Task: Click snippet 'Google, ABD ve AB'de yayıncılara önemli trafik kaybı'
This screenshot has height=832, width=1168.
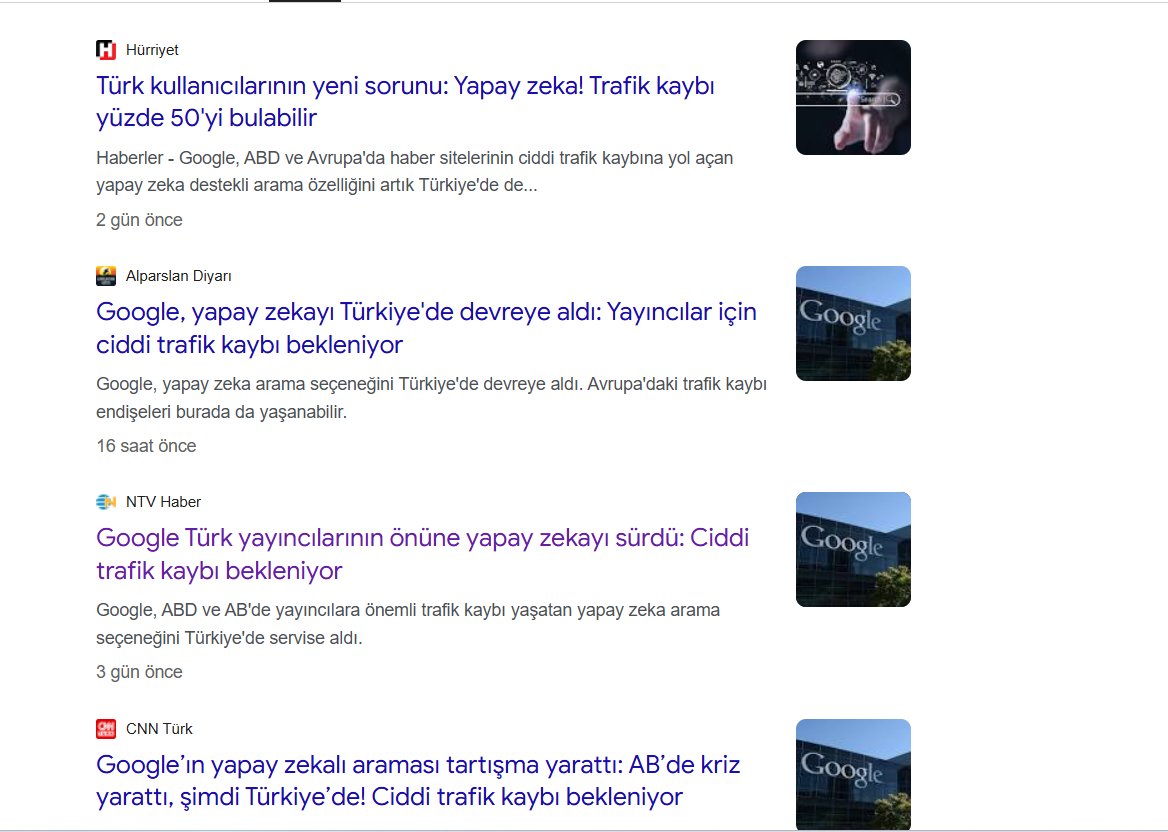Action: [x=408, y=624]
